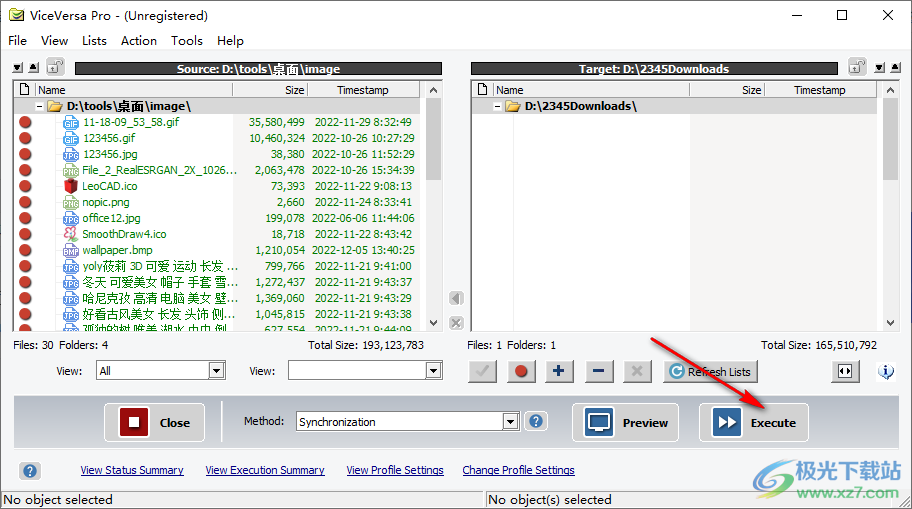Viewport: 912px width, 509px height.
Task: Select SmoothDraw4.ico file name
Action: [x=124, y=234]
